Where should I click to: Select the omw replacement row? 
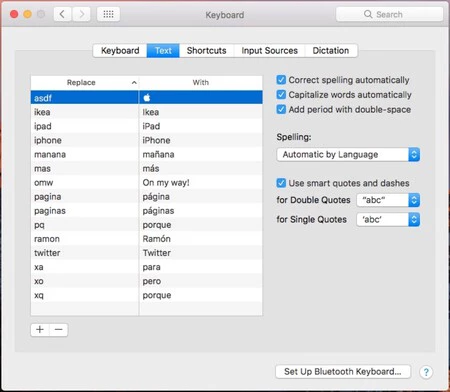(x=146, y=183)
